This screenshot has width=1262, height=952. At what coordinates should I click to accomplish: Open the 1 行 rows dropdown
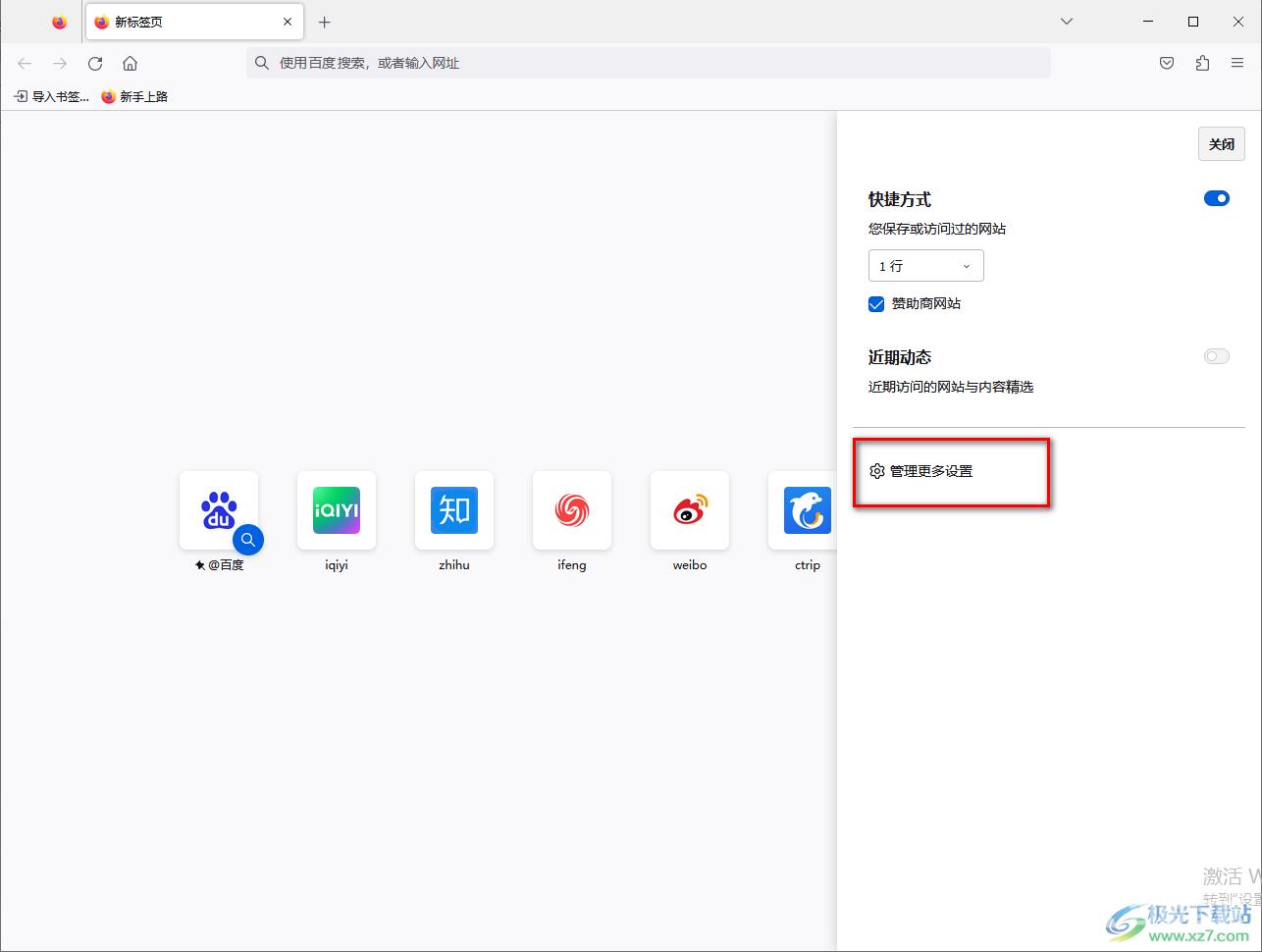point(926,266)
